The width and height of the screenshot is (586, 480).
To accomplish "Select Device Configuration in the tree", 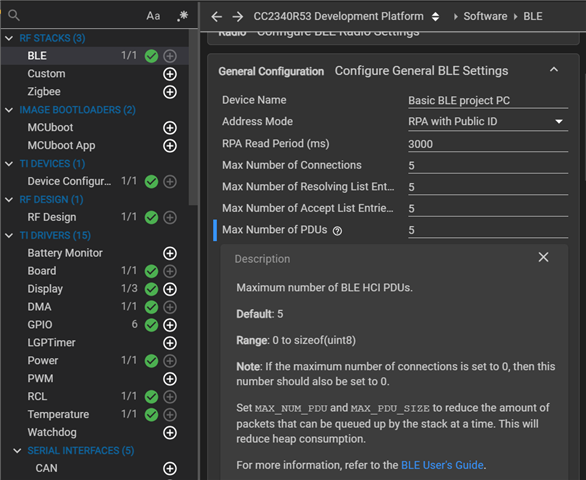I will click(x=69, y=181).
